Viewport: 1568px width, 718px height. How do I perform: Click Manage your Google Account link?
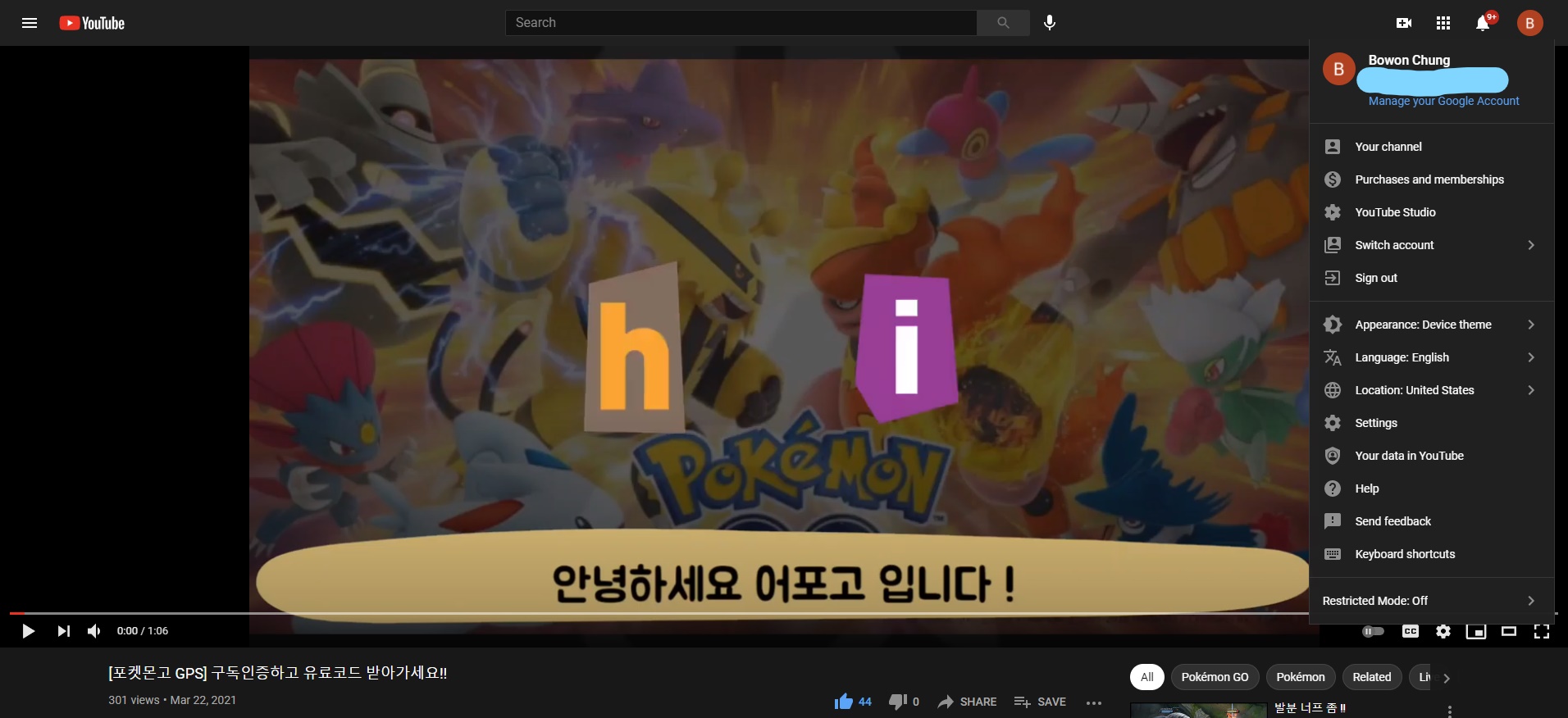1443,101
